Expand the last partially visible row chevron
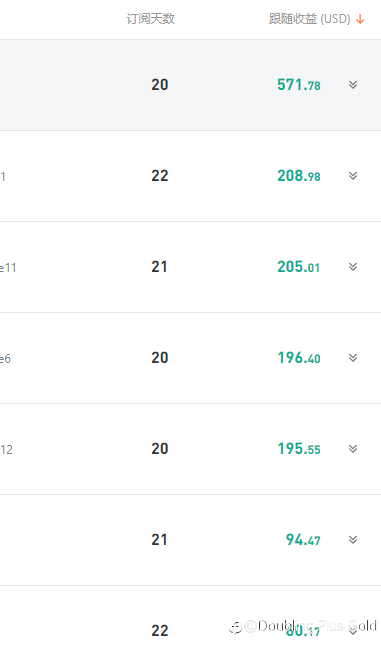Screen dimensions: 381x654 point(353,631)
